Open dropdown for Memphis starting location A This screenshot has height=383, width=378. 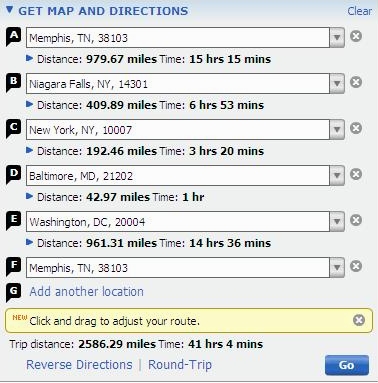pos(337,38)
